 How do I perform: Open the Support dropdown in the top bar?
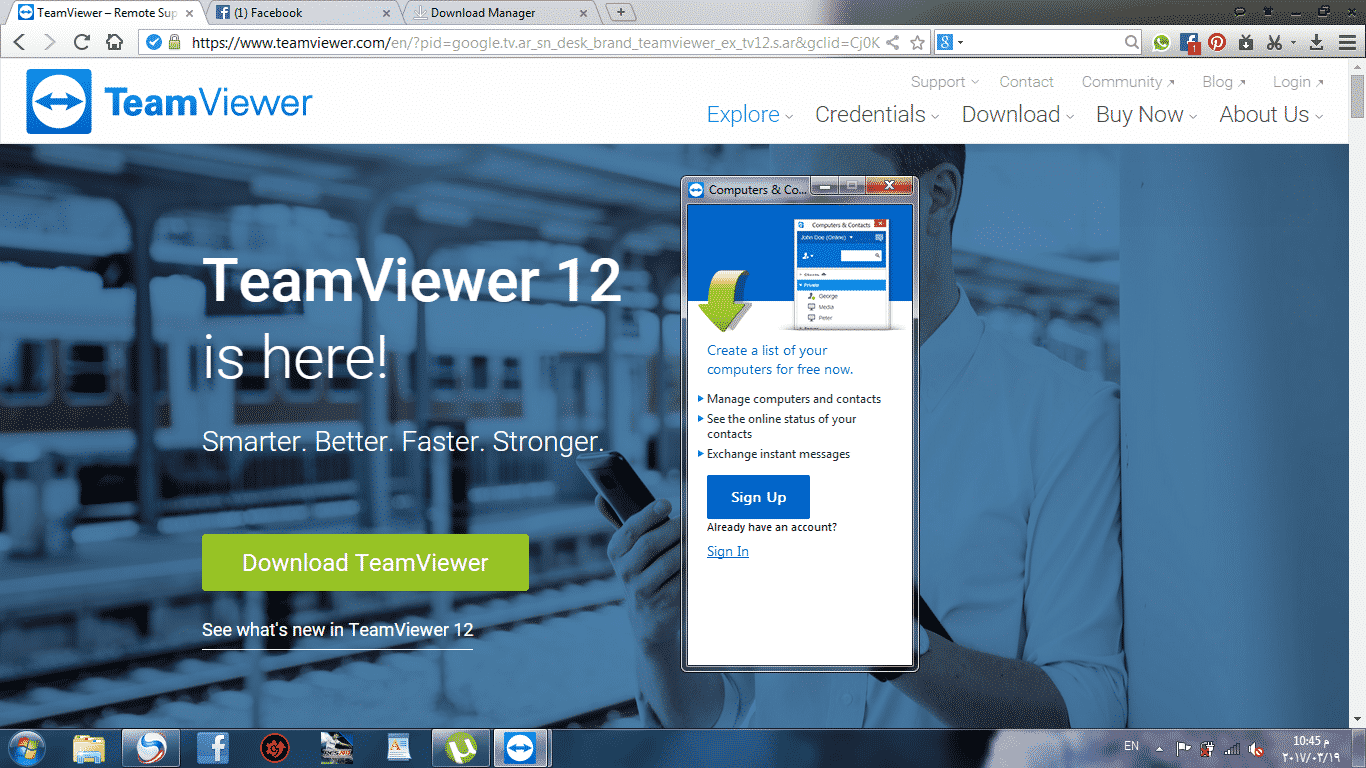pos(944,82)
